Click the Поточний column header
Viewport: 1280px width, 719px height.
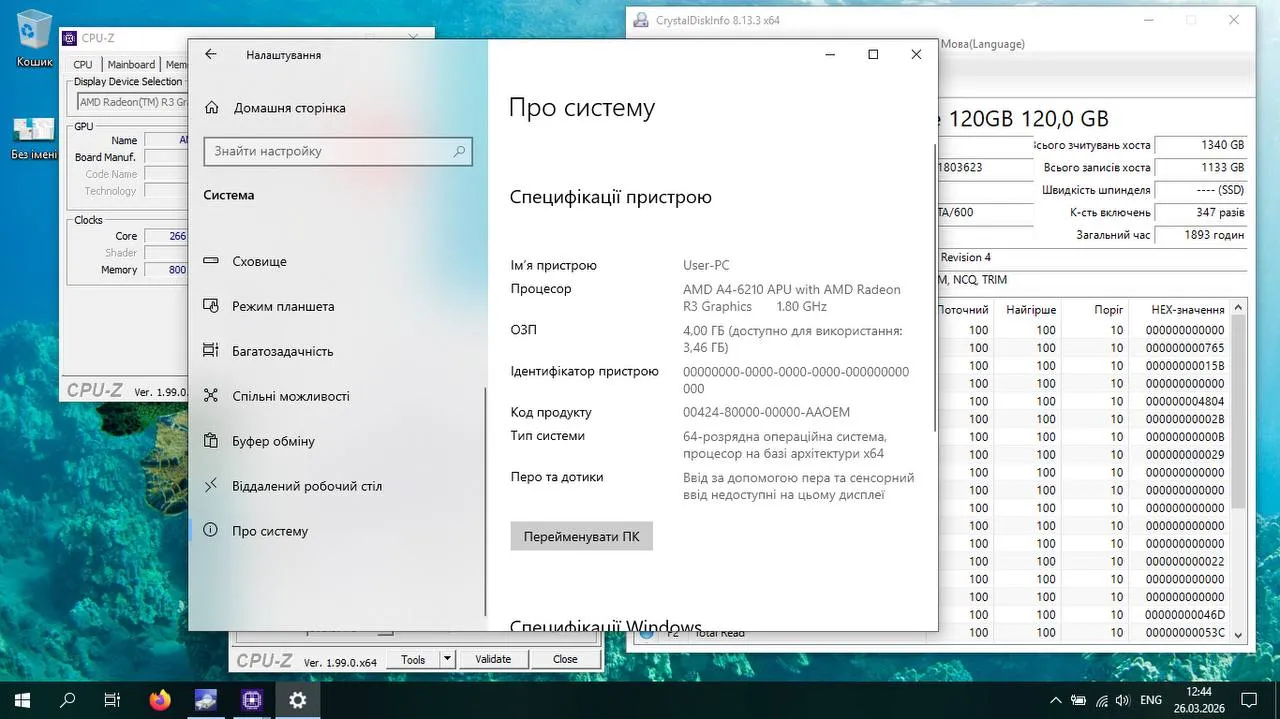pyautogui.click(x=963, y=310)
